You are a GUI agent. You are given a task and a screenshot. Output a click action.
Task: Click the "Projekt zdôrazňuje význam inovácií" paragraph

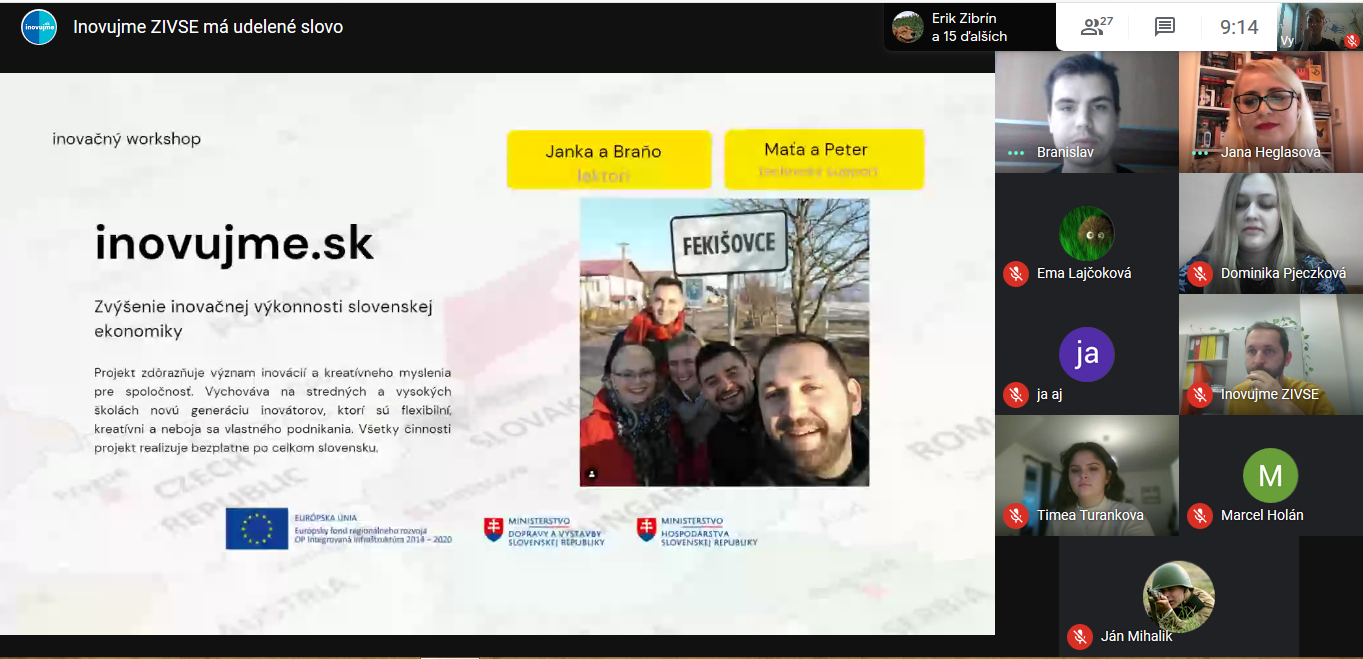273,410
